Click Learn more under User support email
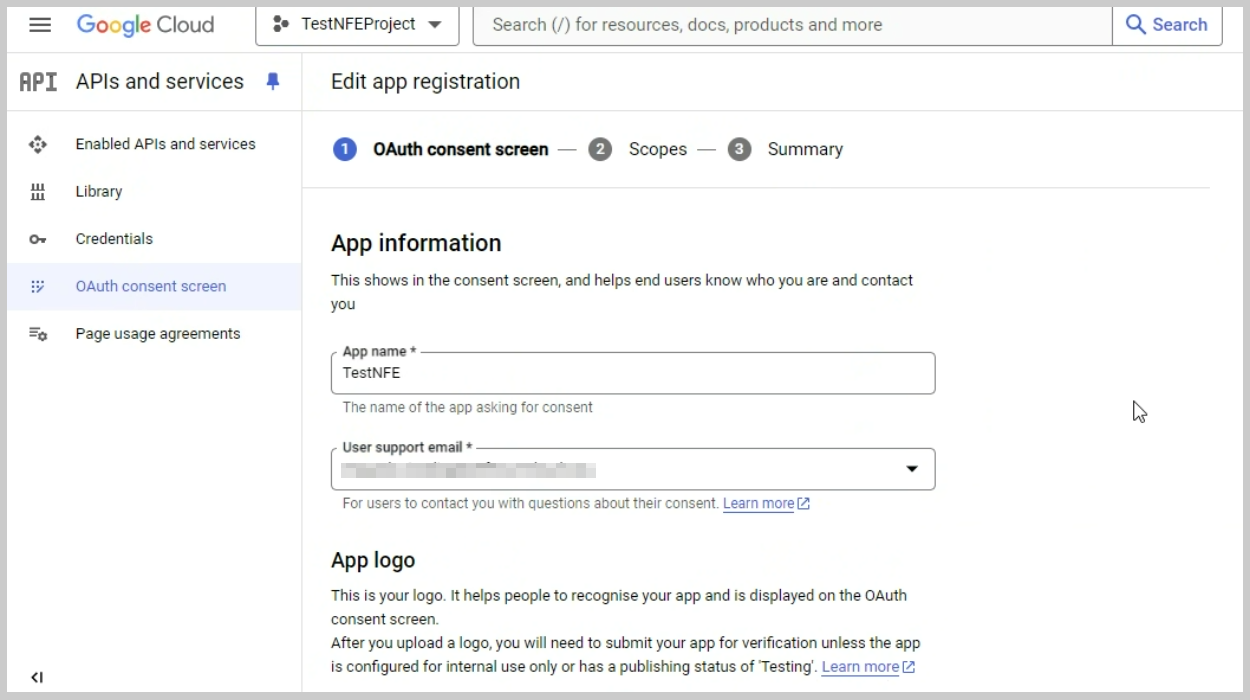This screenshot has height=700, width=1250. click(766, 504)
